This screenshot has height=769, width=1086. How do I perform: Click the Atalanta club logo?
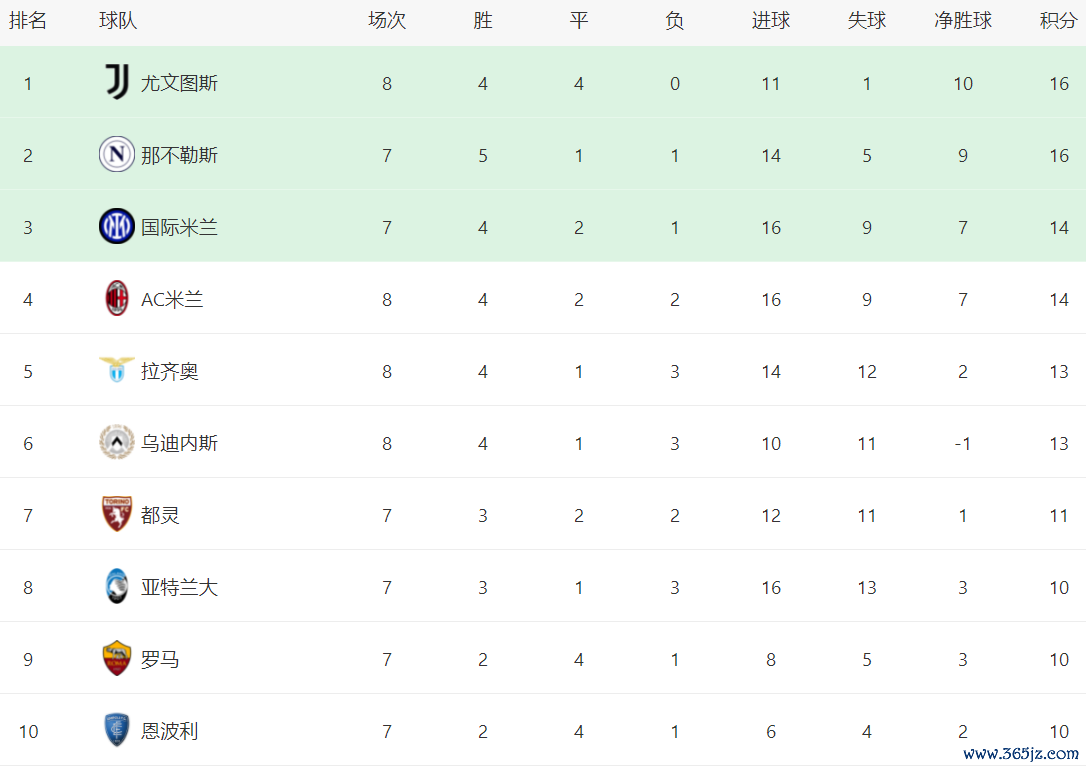point(116,586)
